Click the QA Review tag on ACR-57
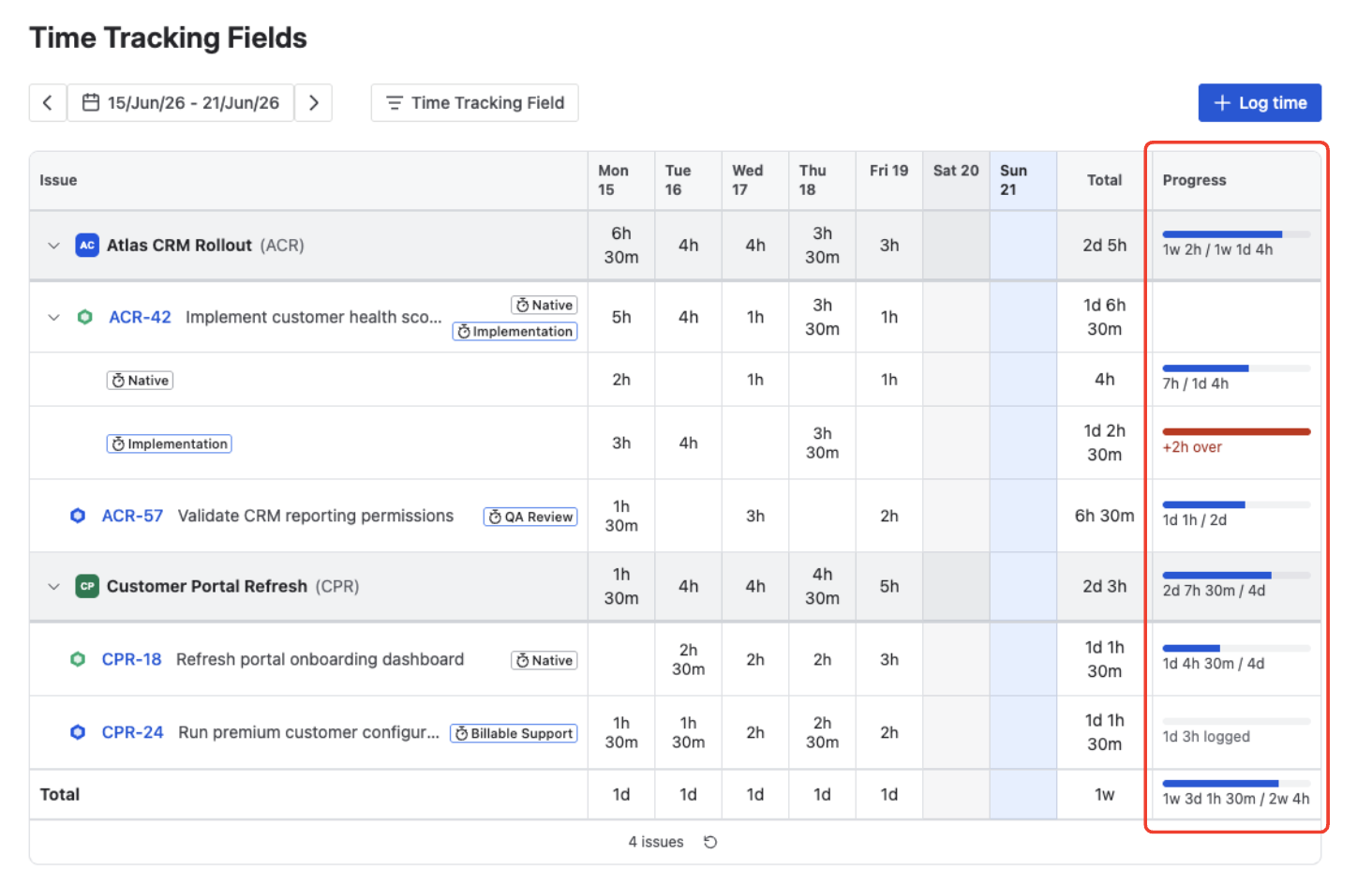The width and height of the screenshot is (1372, 886). pos(530,518)
